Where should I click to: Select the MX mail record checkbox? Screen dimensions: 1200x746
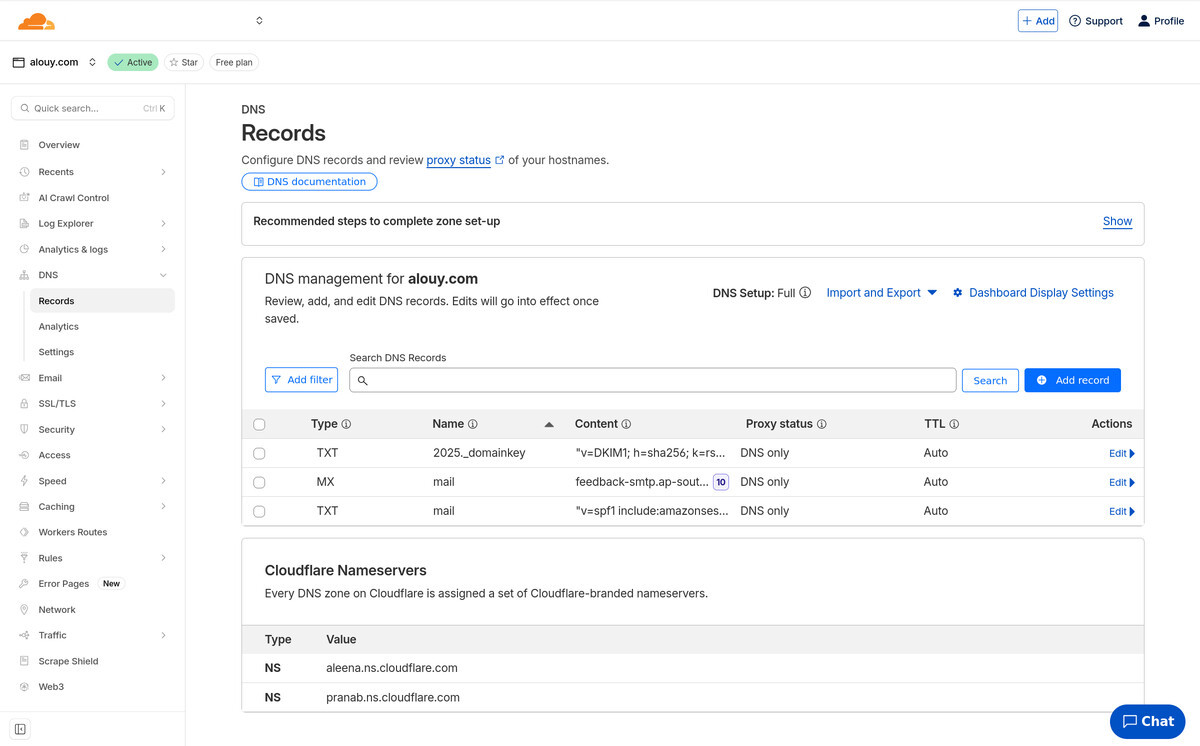click(x=259, y=482)
